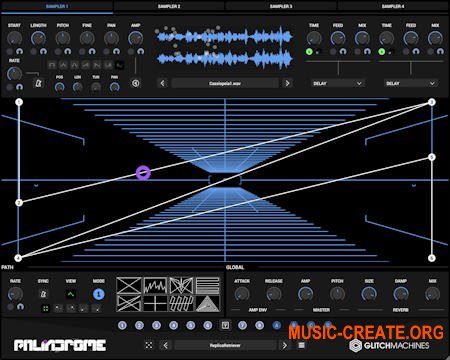This screenshot has width=450, height=360.
Task: Select the cross grid path preset thumbnail
Action: pos(155,303)
